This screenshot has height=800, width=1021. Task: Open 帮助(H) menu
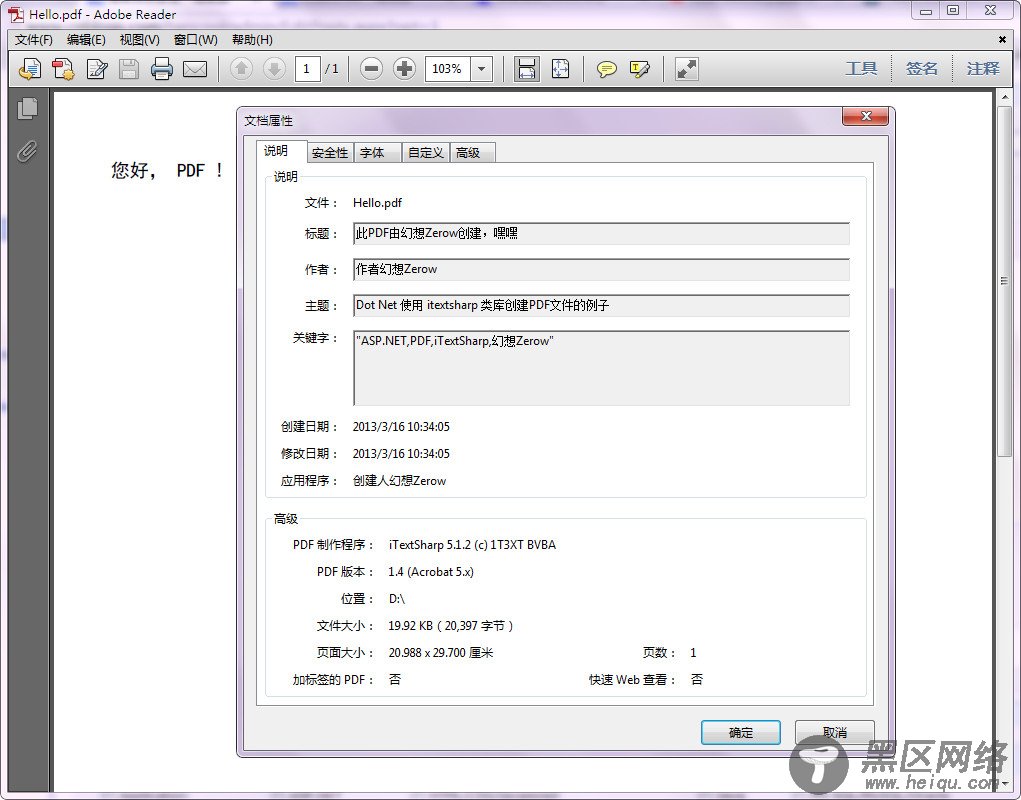pyautogui.click(x=252, y=40)
